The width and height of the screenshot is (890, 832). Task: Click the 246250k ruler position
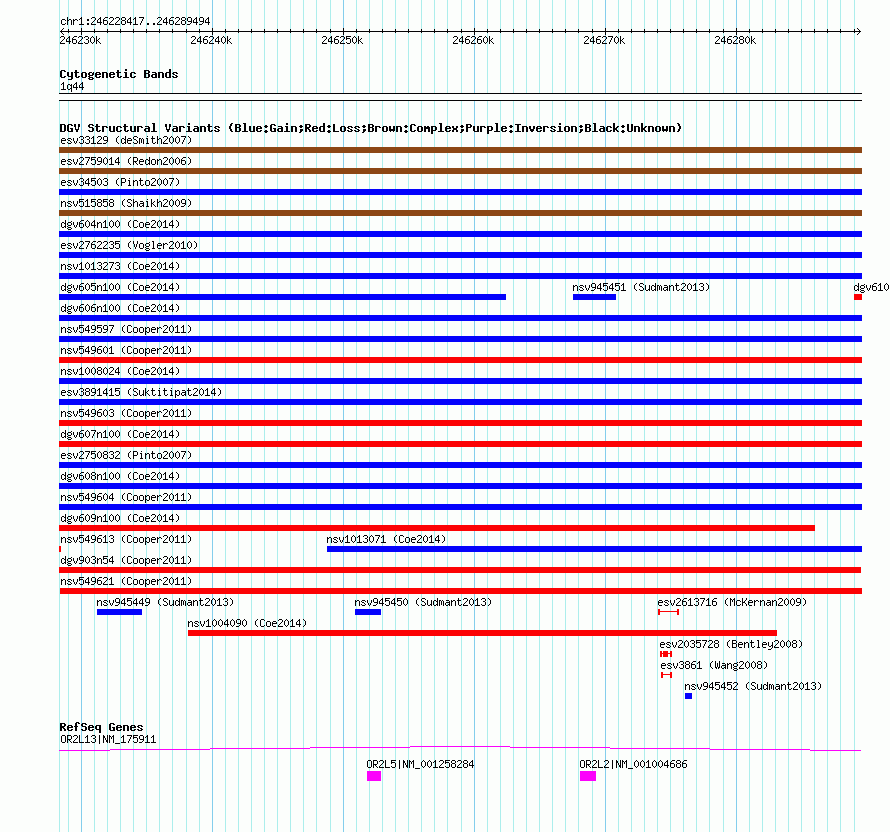click(342, 40)
